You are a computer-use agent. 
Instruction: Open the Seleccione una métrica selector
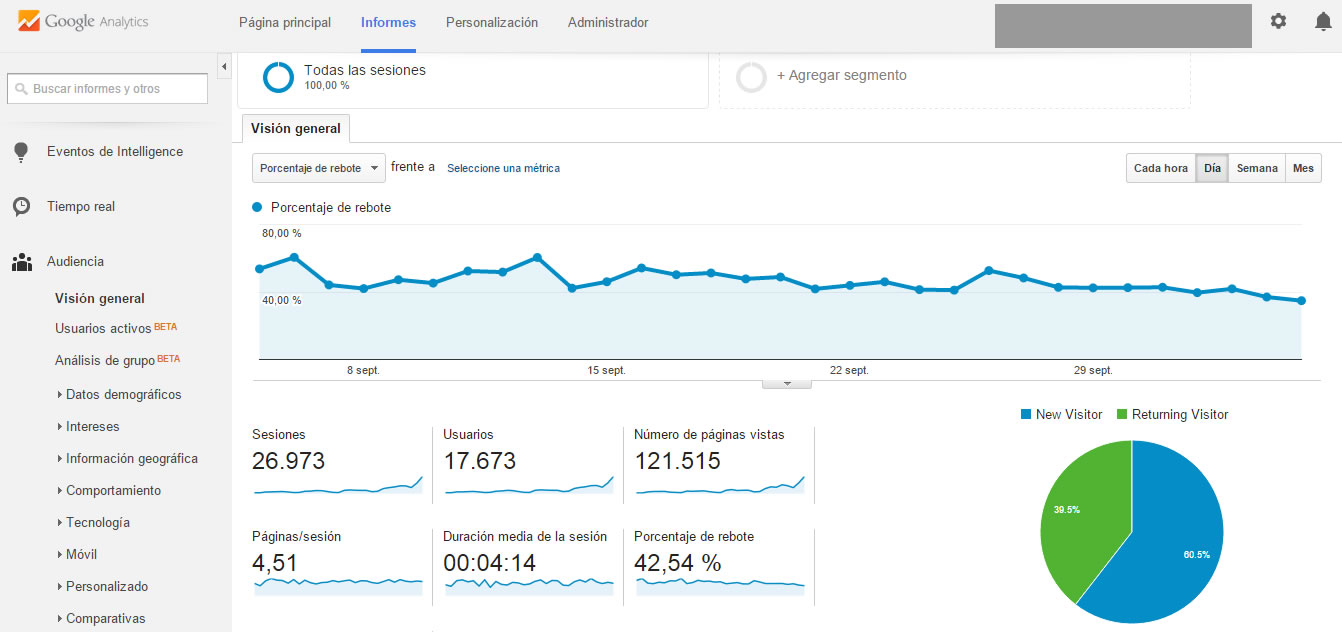coord(502,168)
